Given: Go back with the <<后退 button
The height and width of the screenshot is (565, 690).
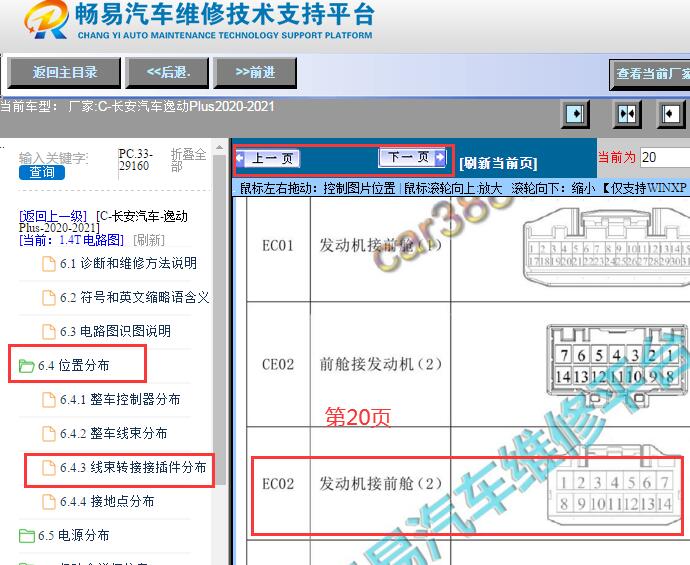Looking at the screenshot, I should pyautogui.click(x=167, y=73).
